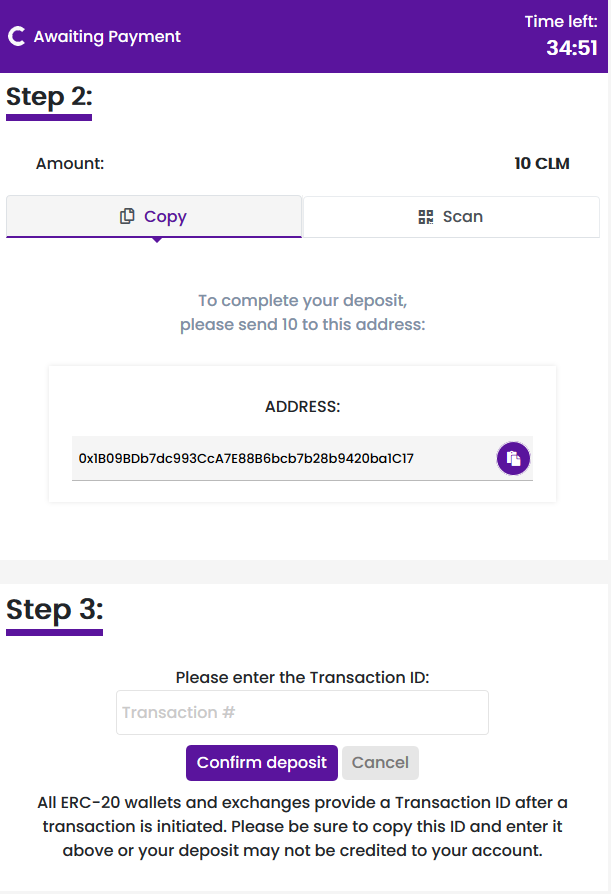
Task: Click the Awaiting Payment spinner icon
Action: click(17, 36)
